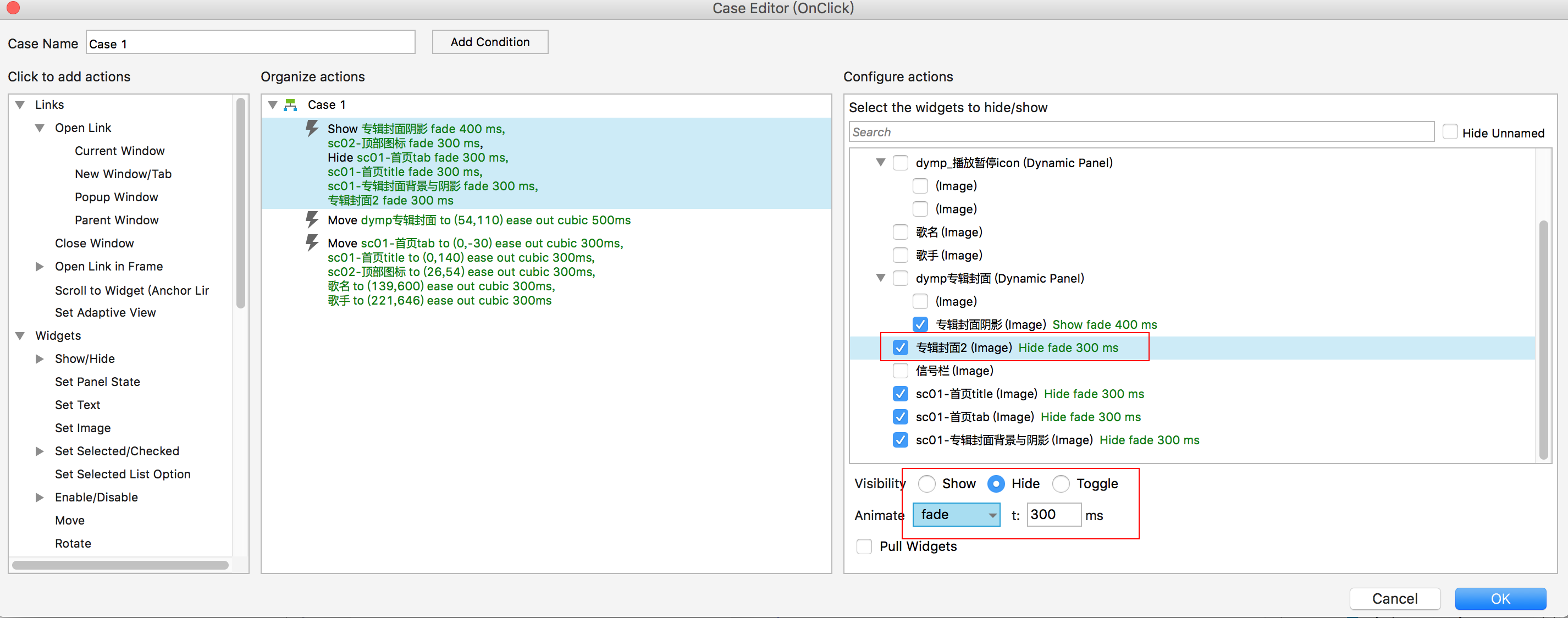Collapse the Links section triangle
The height and width of the screenshot is (618, 1568).
[20, 104]
